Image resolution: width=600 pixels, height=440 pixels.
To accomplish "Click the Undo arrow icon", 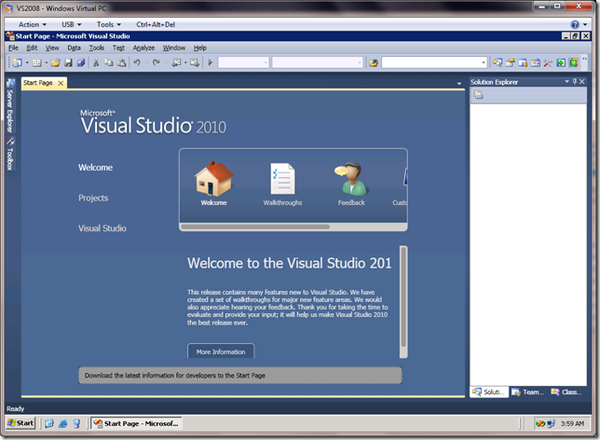I will 137,62.
